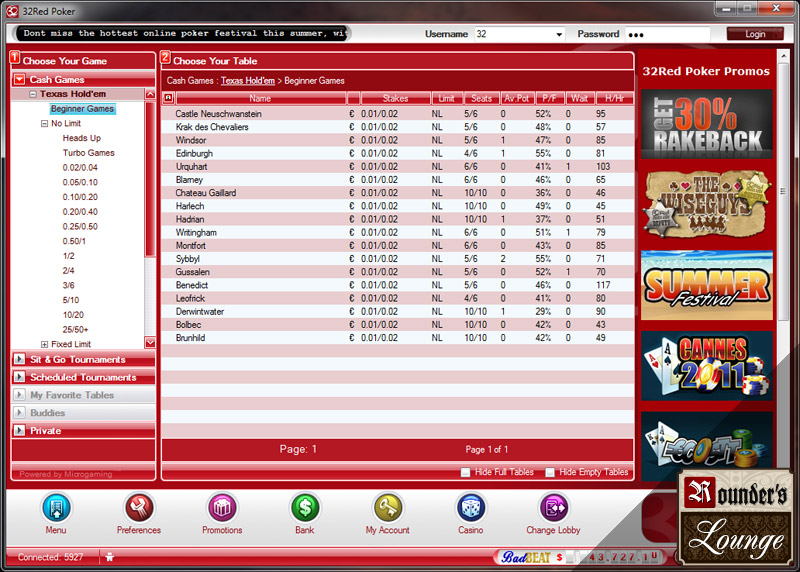Enable Hide Empty Tables checkbox
The width and height of the screenshot is (800, 572).
point(549,472)
